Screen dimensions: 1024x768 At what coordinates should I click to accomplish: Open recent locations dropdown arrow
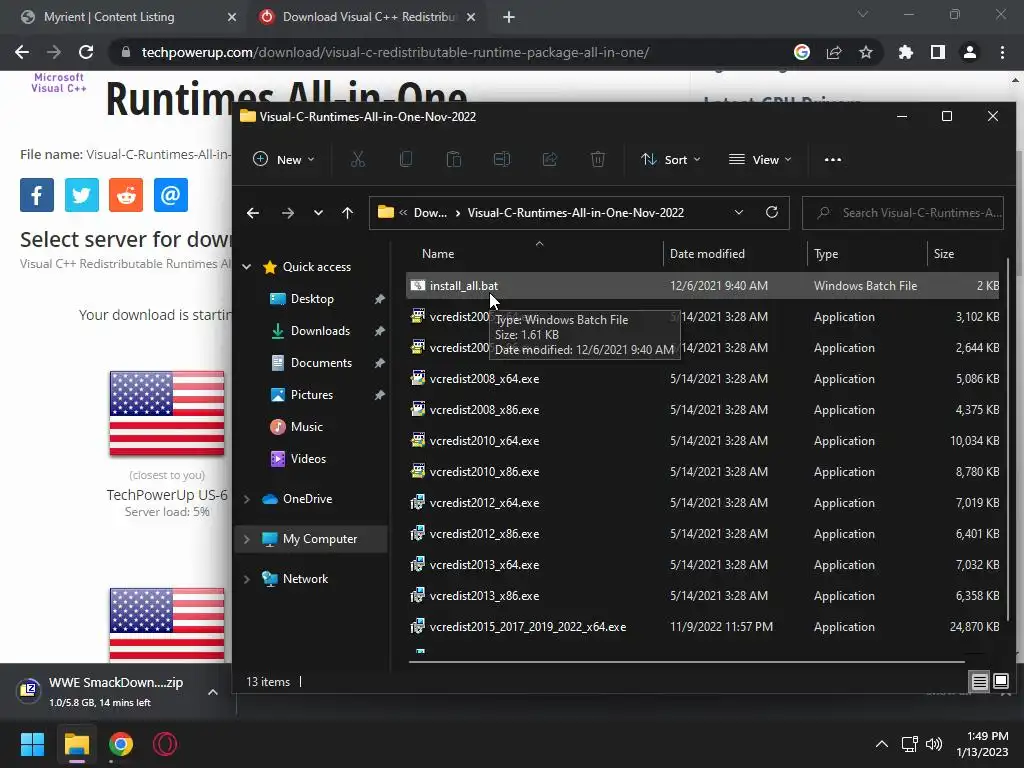(318, 213)
